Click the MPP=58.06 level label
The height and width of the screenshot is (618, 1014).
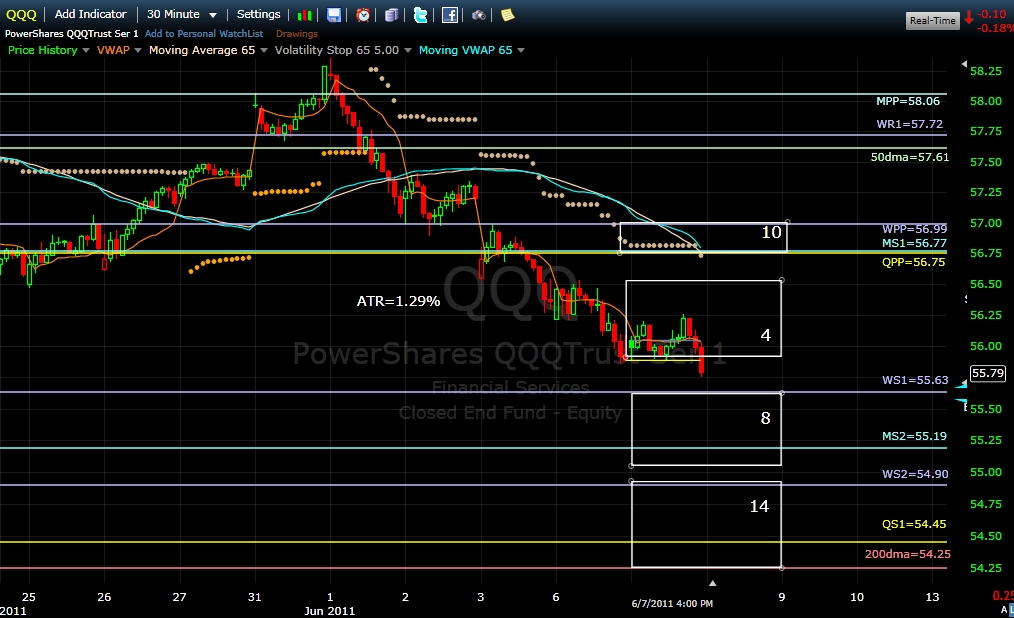tap(908, 101)
